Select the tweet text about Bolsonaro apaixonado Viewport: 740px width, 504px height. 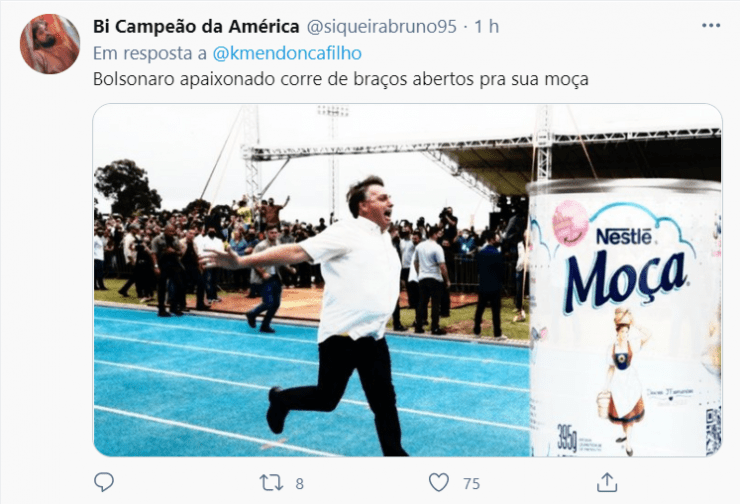(341, 79)
